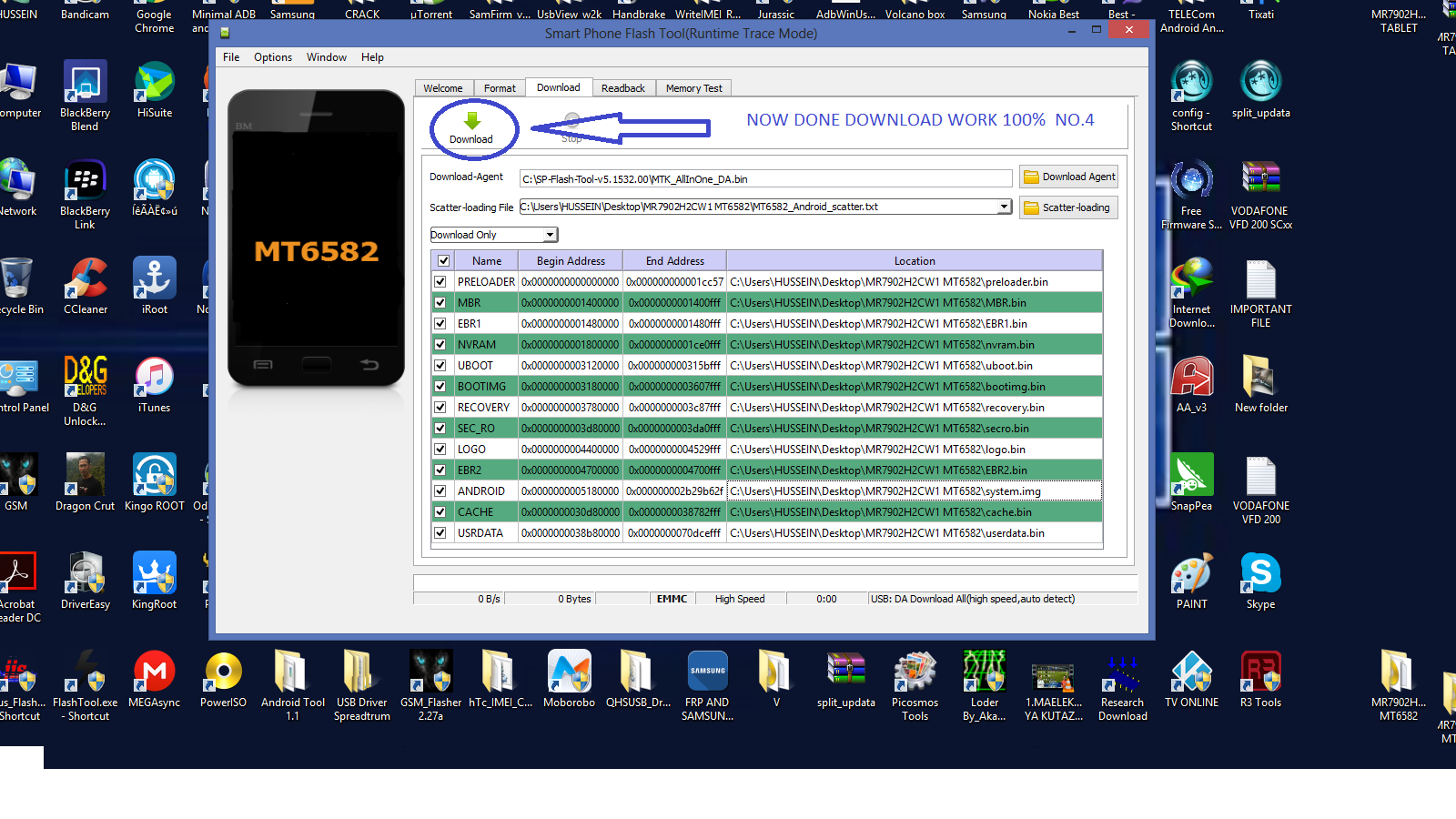Launch KingRoot desktop icon

click(155, 581)
